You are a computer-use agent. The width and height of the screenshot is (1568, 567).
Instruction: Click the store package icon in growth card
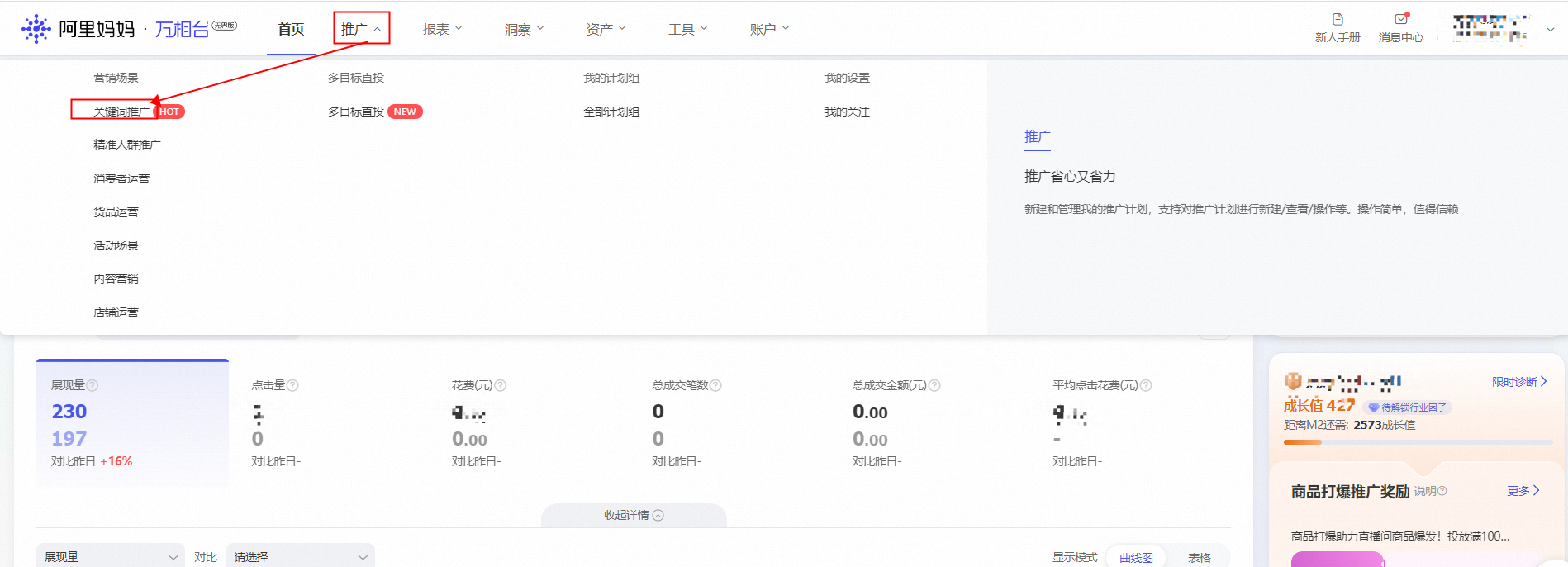tap(1293, 381)
